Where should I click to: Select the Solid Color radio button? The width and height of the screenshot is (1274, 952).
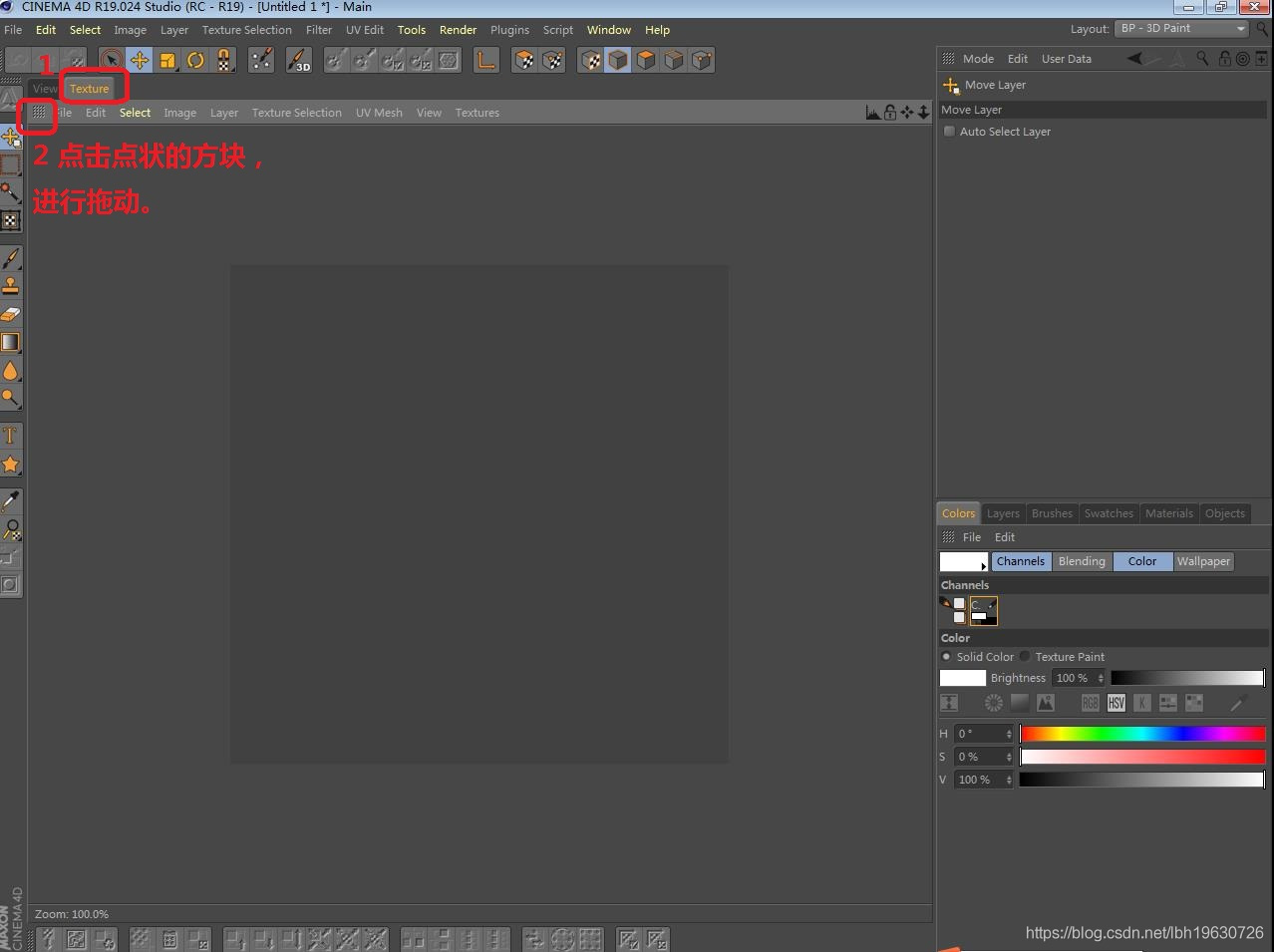[x=946, y=657]
